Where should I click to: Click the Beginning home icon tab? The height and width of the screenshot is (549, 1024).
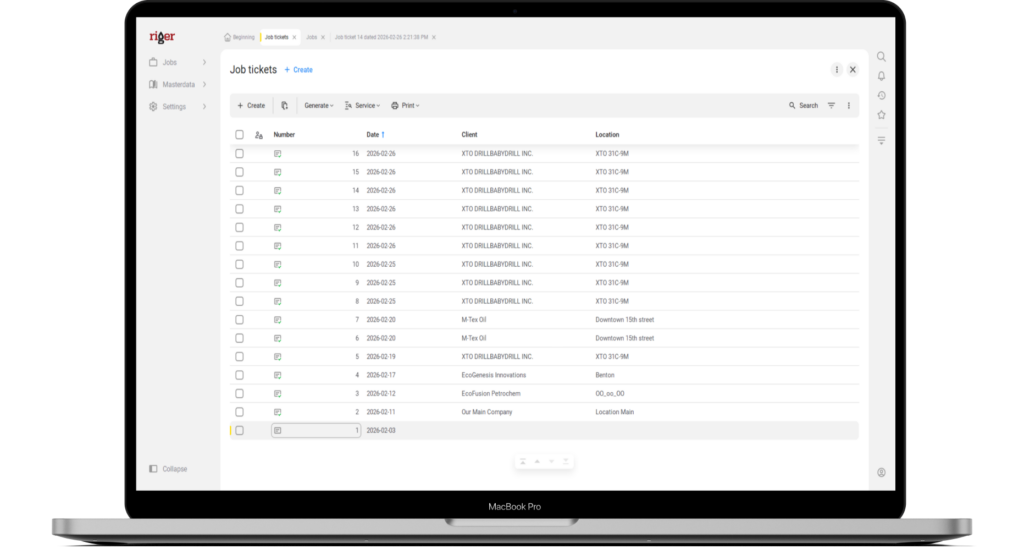coord(239,37)
